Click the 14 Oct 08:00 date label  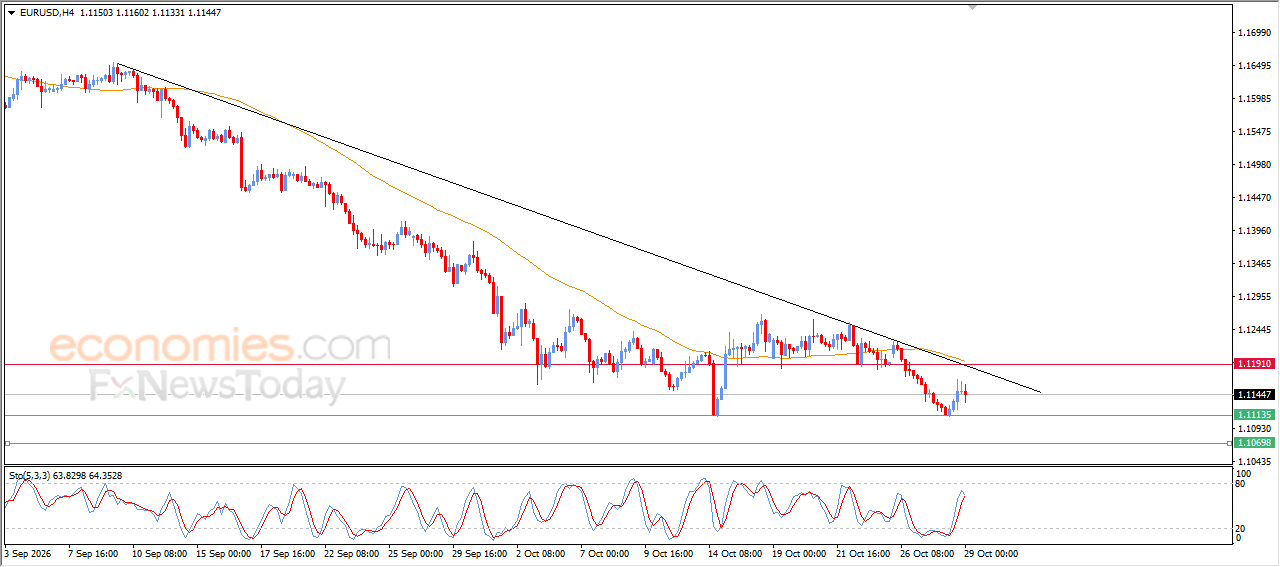coord(735,553)
